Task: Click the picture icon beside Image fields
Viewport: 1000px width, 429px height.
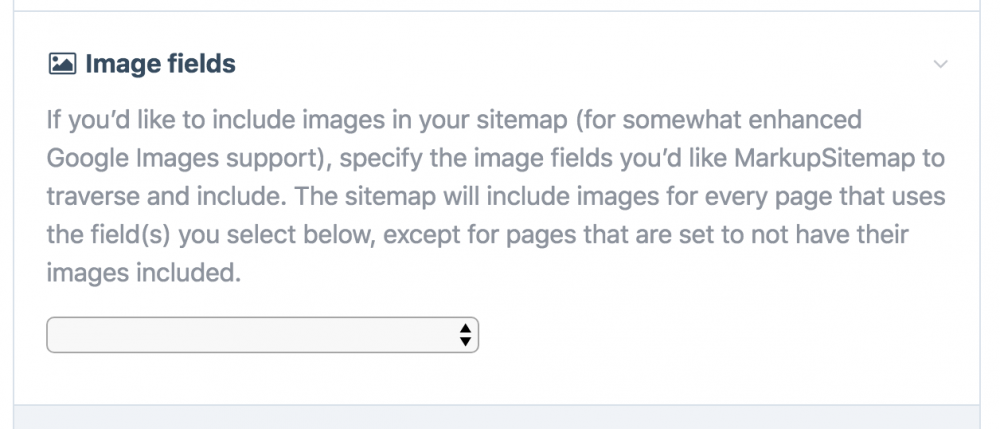Action: pos(62,65)
